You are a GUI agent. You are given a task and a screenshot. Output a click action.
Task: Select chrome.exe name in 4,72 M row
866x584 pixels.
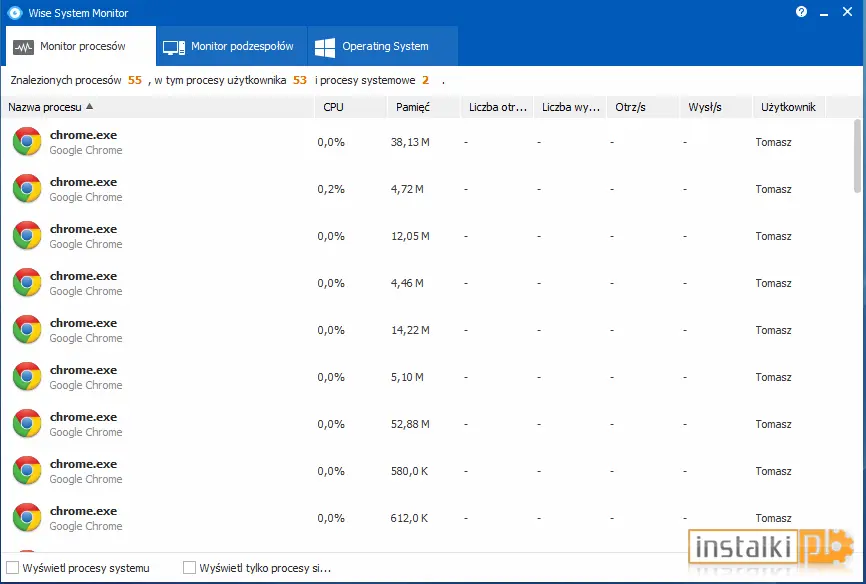coord(83,182)
